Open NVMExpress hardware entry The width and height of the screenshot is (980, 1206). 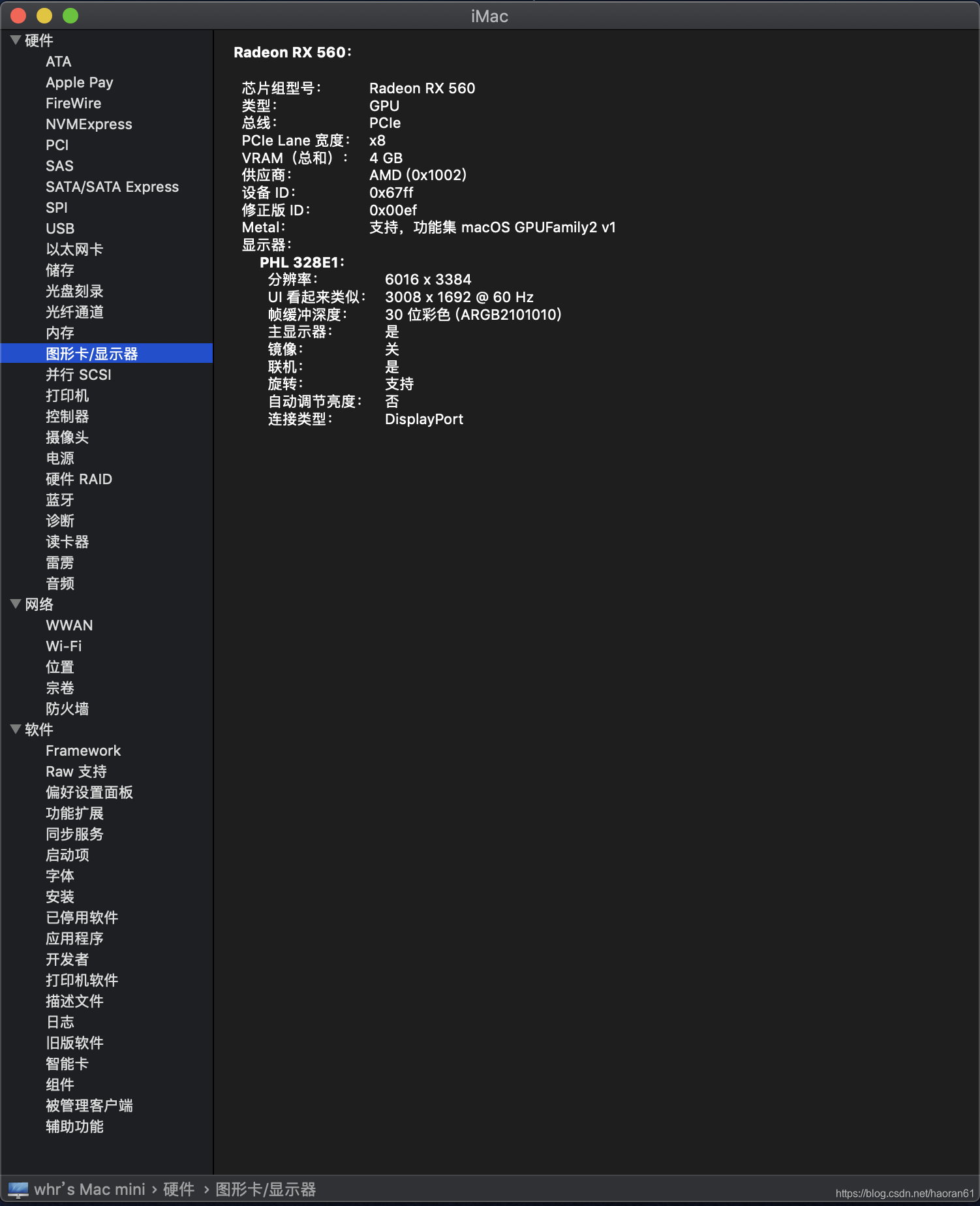[x=89, y=124]
